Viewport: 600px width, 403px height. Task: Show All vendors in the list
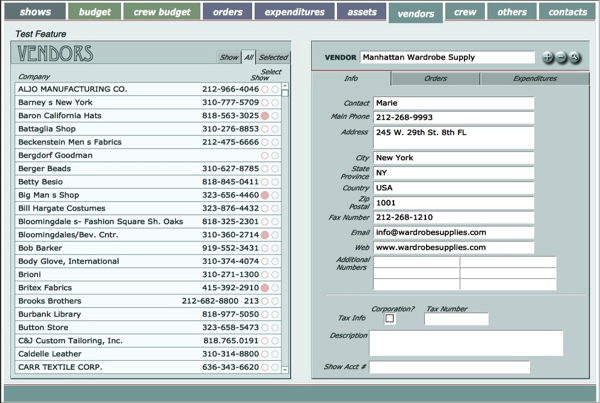(249, 57)
